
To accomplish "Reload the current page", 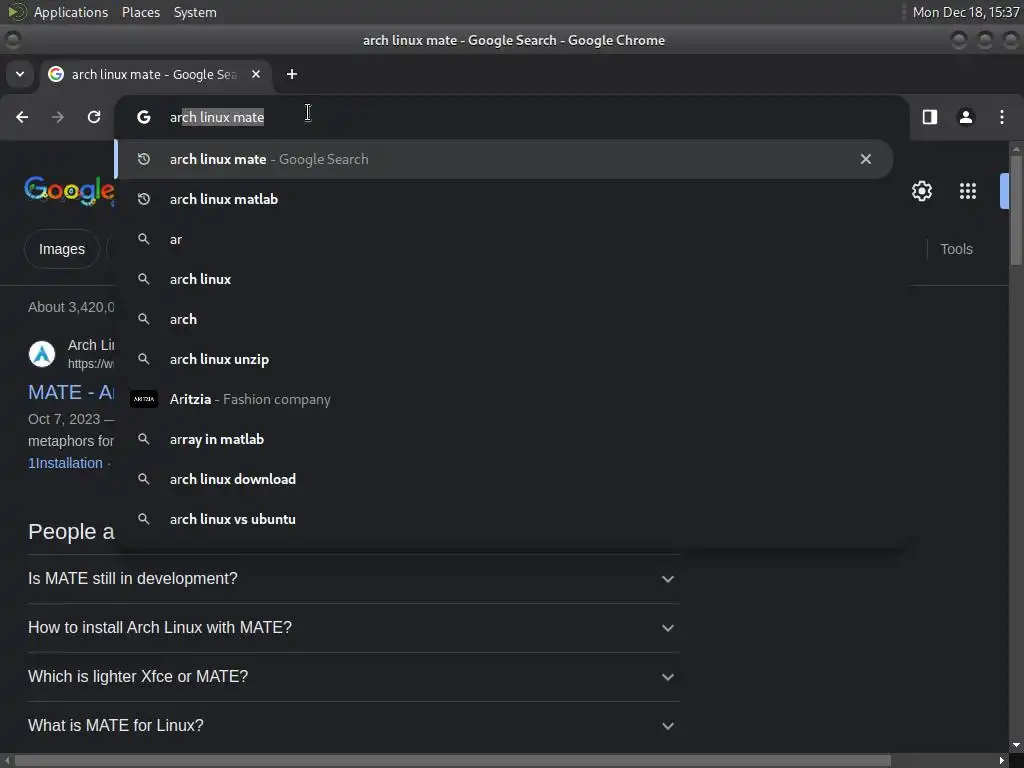I will pos(94,117).
